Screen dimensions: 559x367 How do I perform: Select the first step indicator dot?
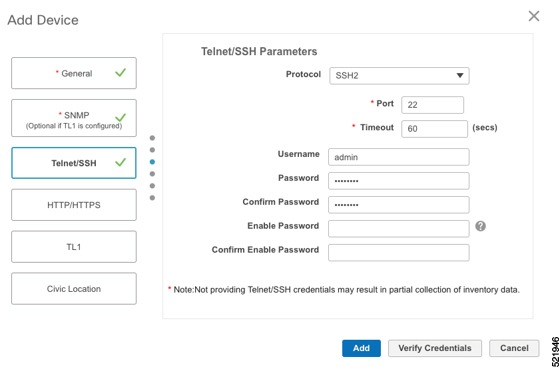[152, 138]
